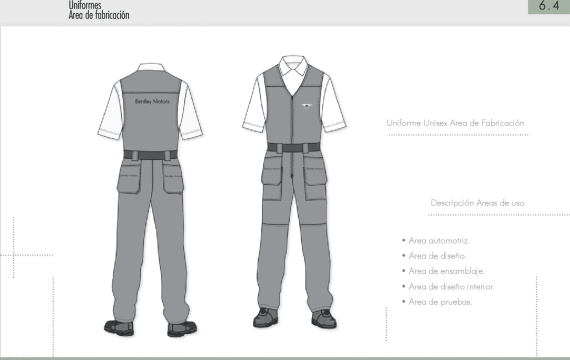Click the 'Area de fabricación' subtitle
This screenshot has width=570, height=360.
[99, 15]
